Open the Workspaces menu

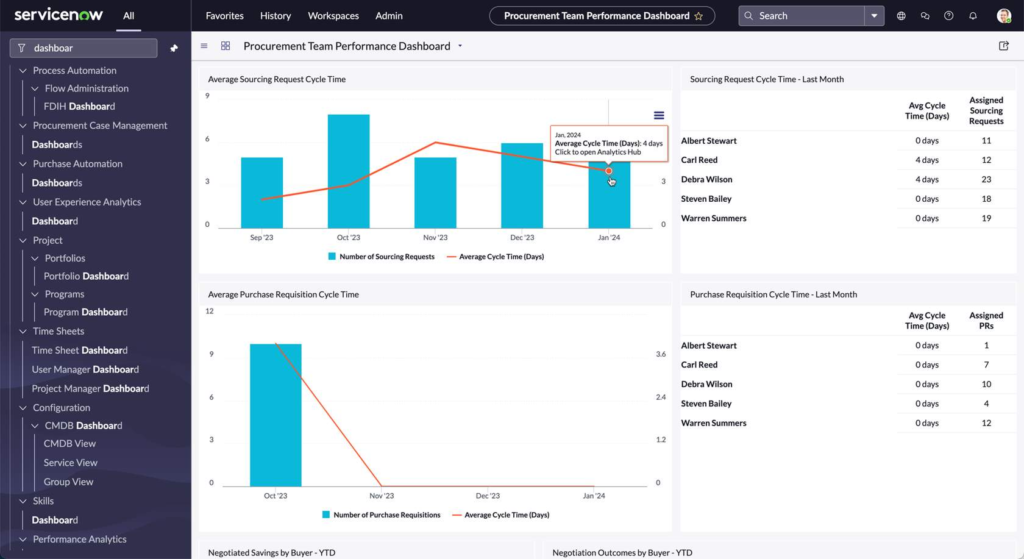click(333, 16)
